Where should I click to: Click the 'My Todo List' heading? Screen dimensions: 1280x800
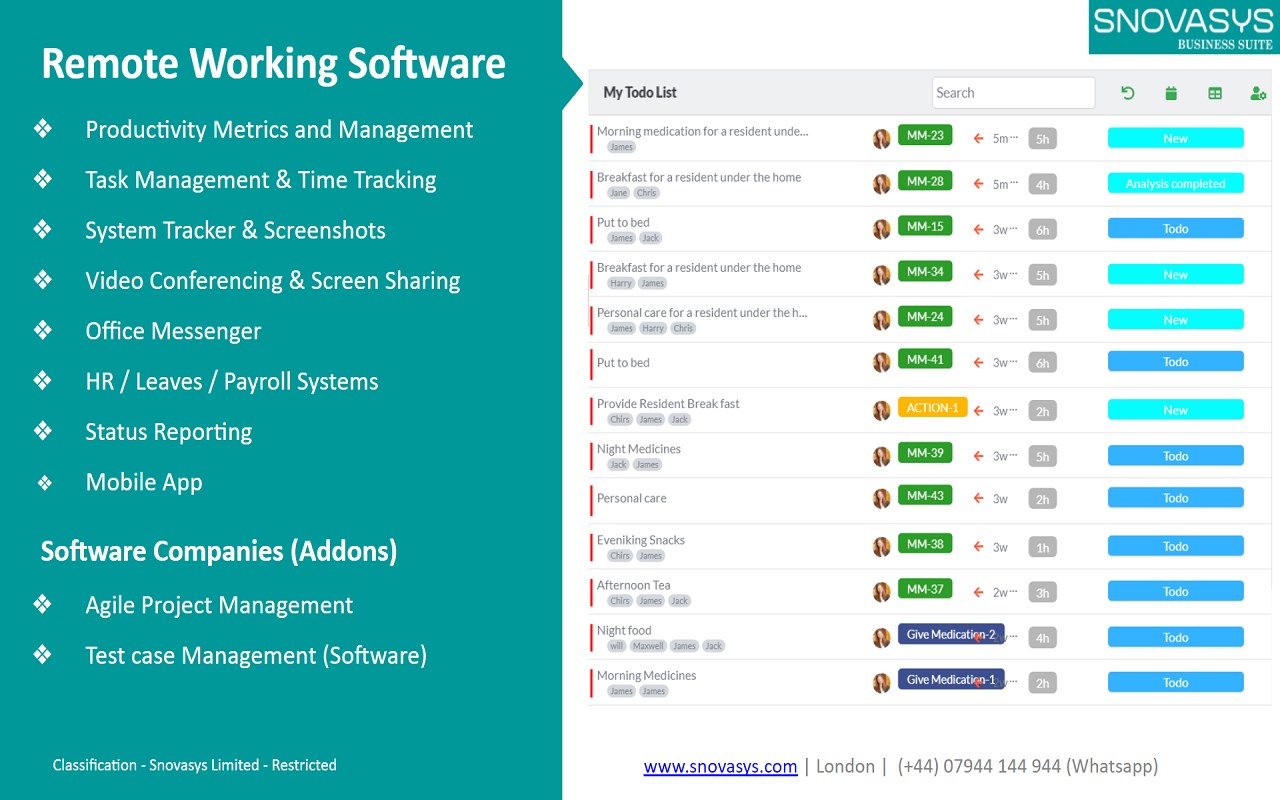tap(640, 92)
